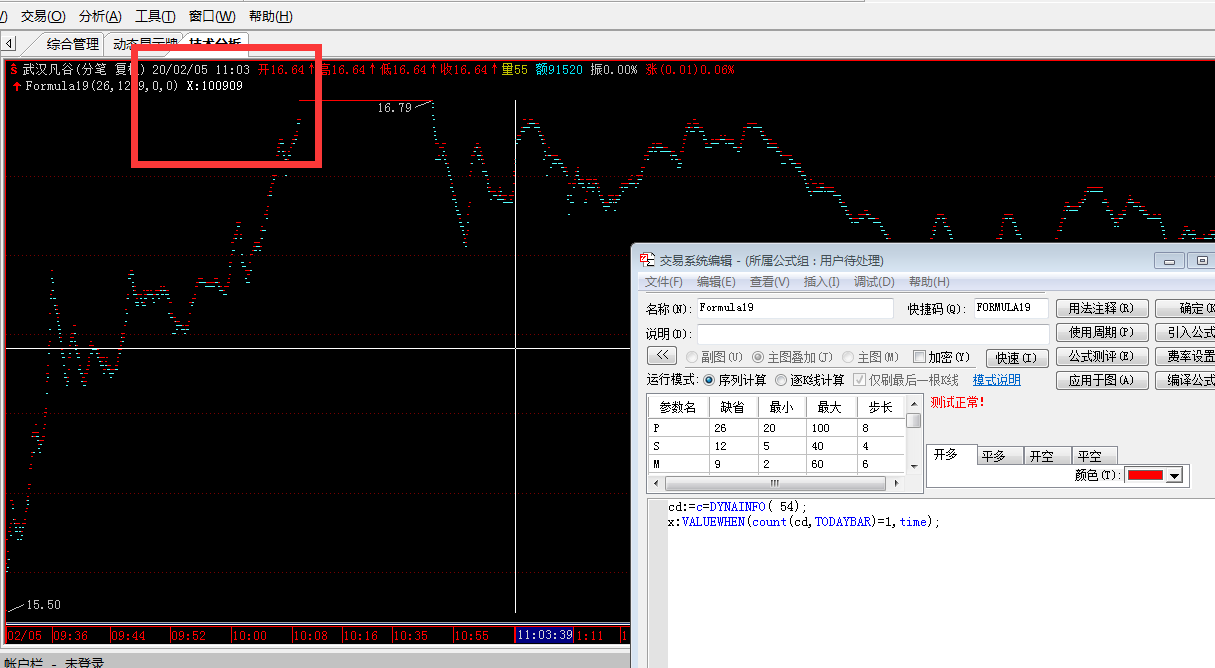Open the editor 文件(F) menu
The height and width of the screenshot is (668, 1215).
(664, 282)
